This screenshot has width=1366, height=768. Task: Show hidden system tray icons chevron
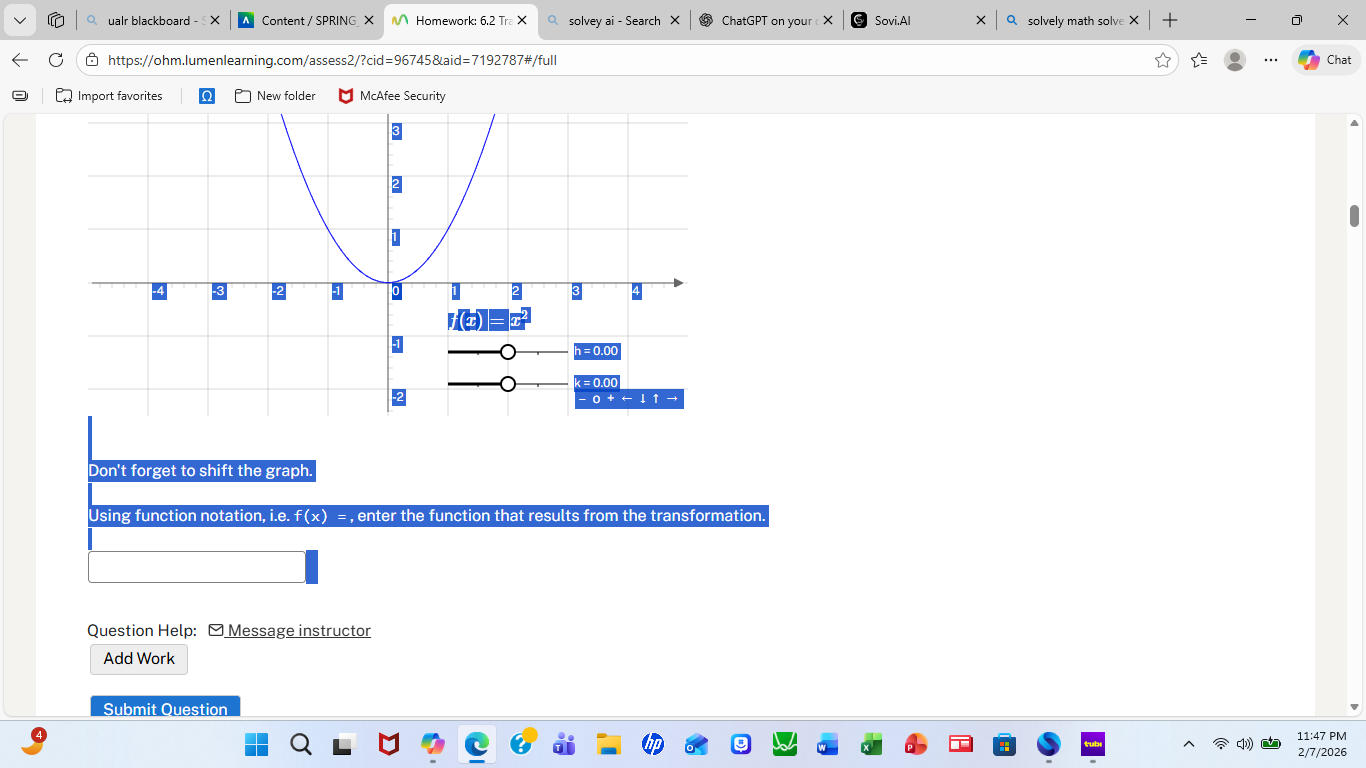[1189, 744]
